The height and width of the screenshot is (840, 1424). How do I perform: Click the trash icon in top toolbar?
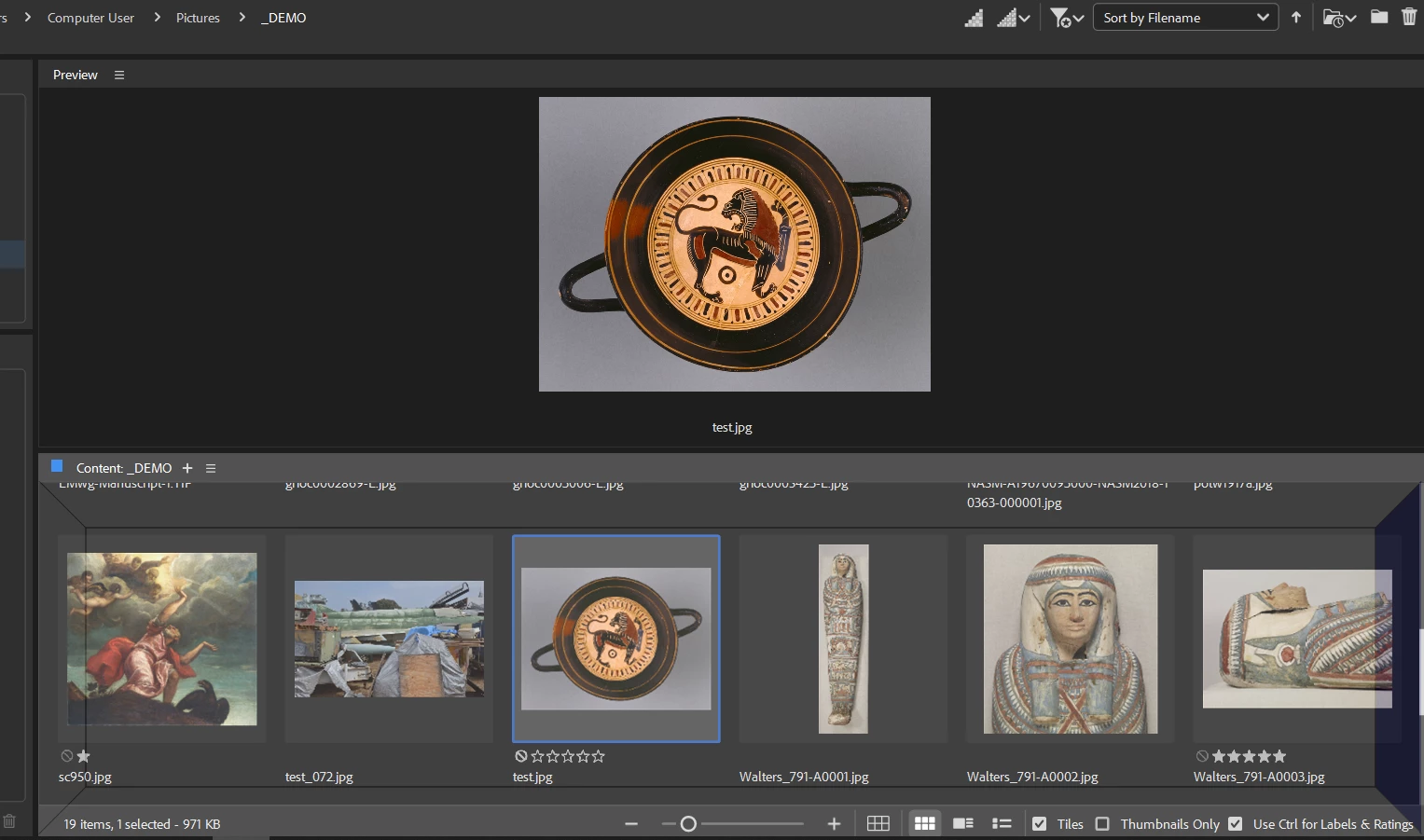click(1409, 17)
